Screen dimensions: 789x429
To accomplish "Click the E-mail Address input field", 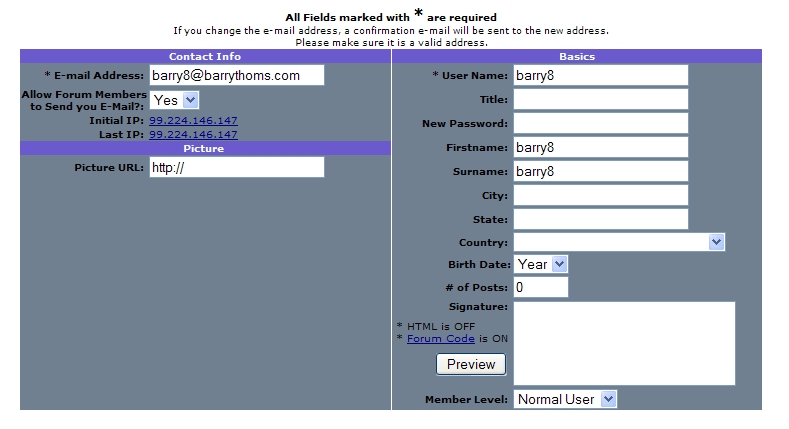I will (x=237, y=75).
